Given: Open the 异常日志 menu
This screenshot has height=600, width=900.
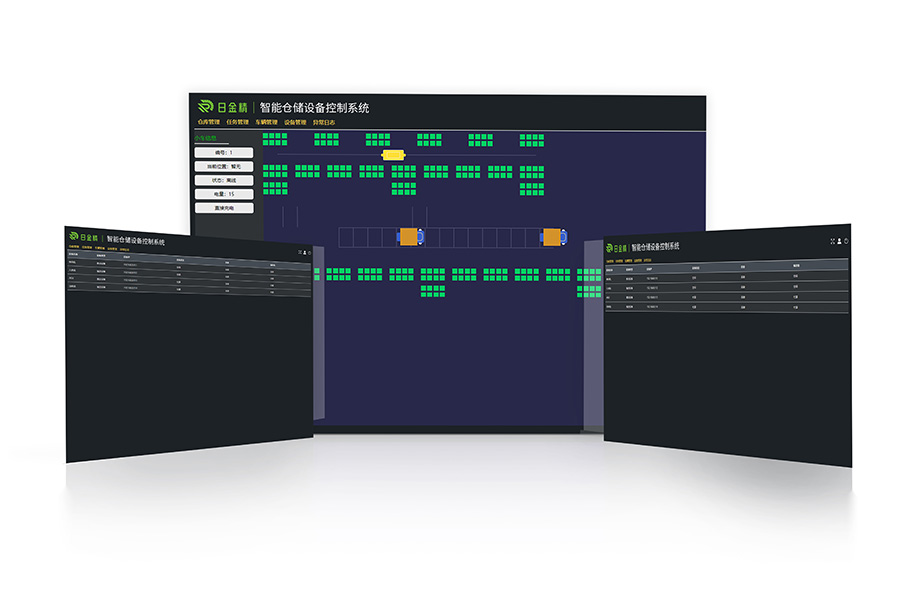Looking at the screenshot, I should pyautogui.click(x=324, y=122).
